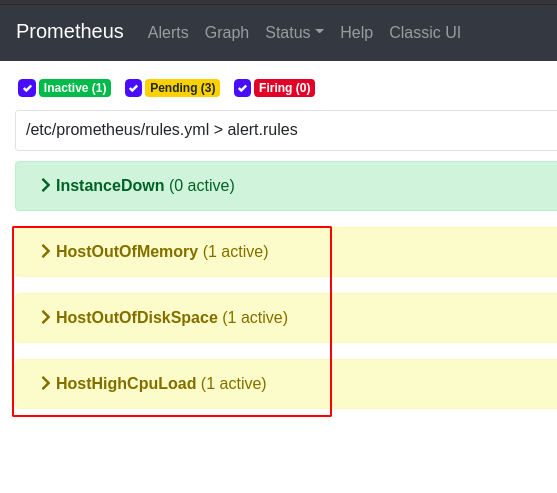Uncheck the Inactive alerts checkbox
Viewport: 557px width, 493px height.
pos(27,88)
